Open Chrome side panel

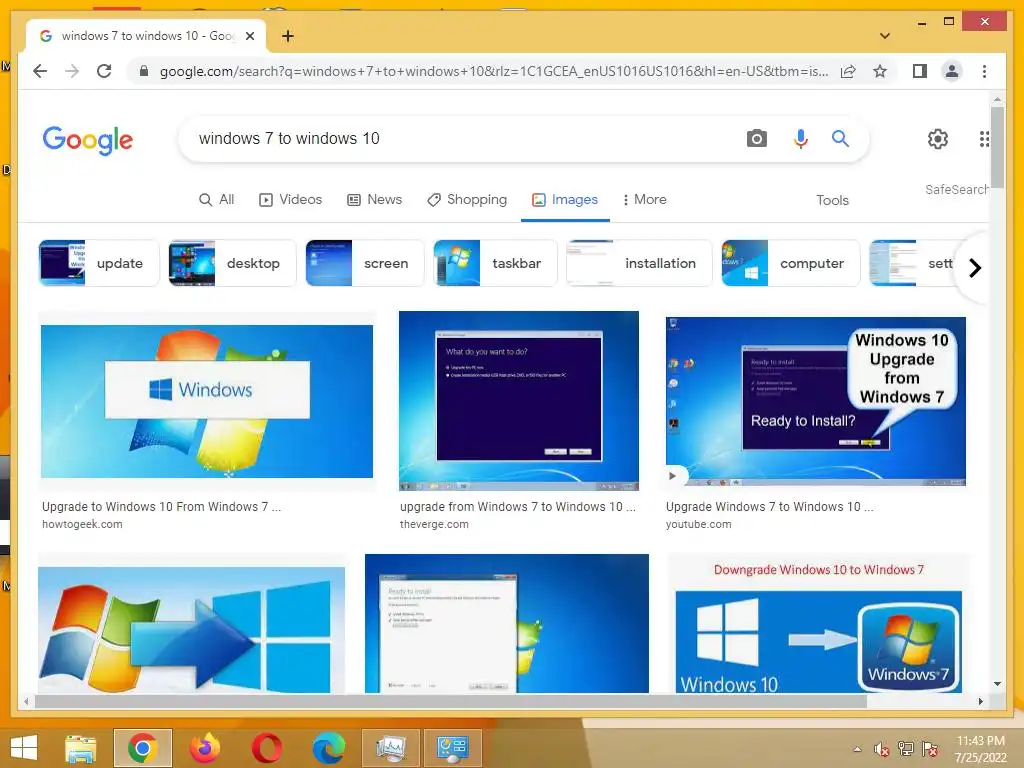pyautogui.click(x=920, y=71)
